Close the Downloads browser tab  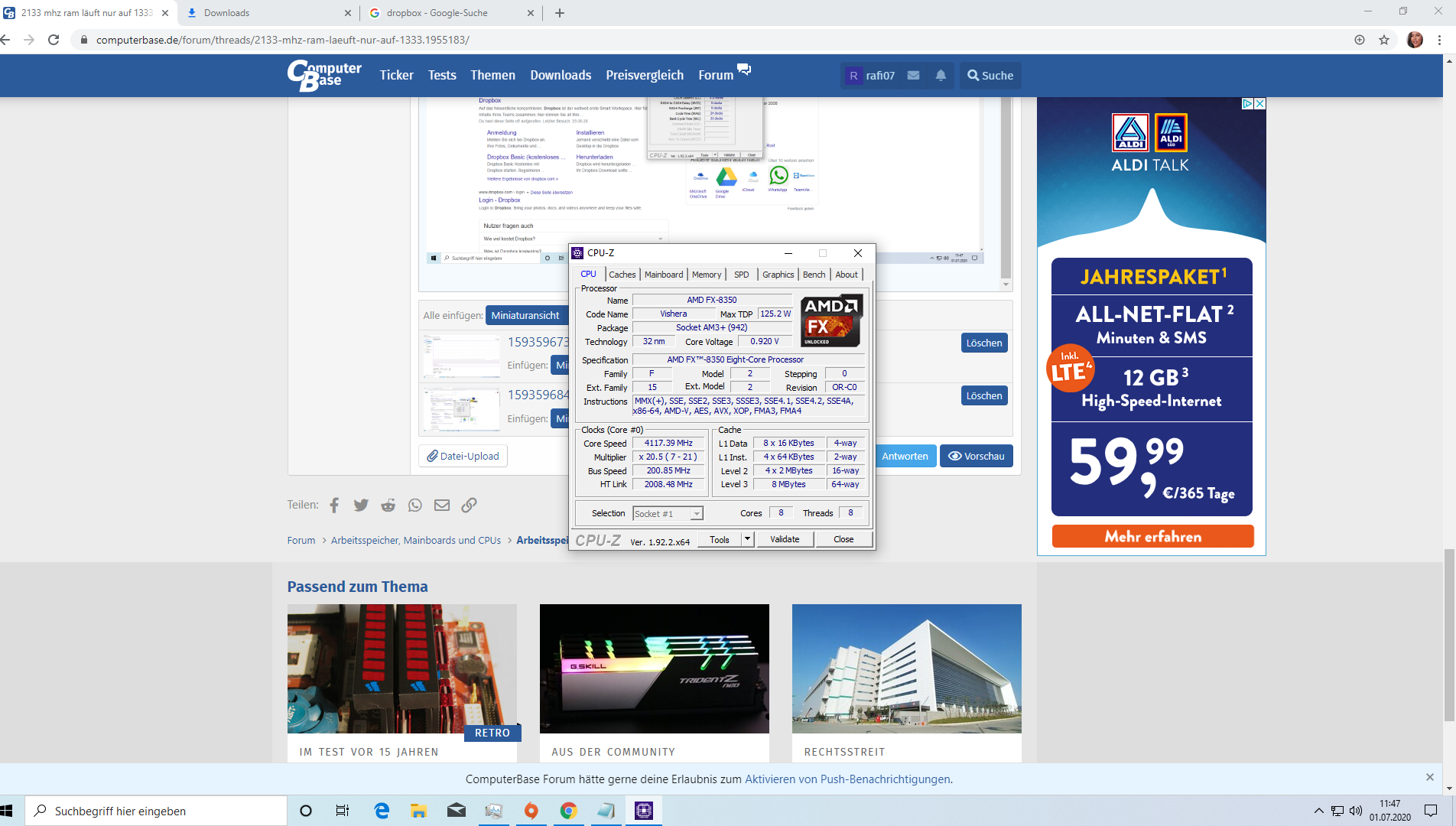click(347, 13)
